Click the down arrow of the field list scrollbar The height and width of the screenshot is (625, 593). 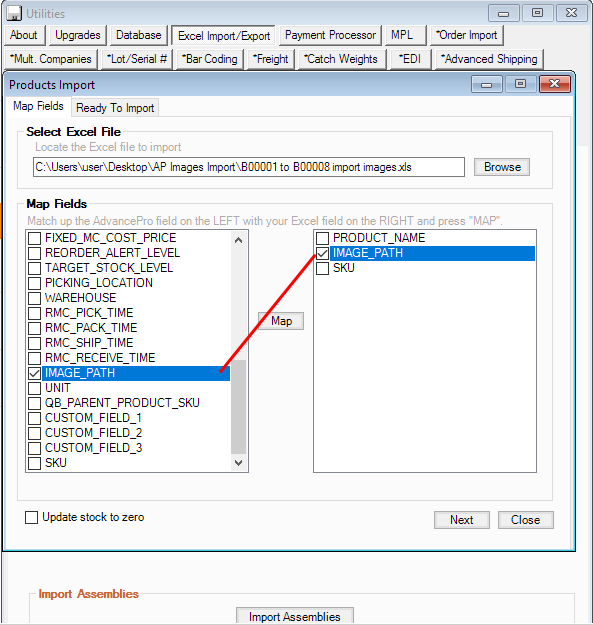(x=238, y=463)
